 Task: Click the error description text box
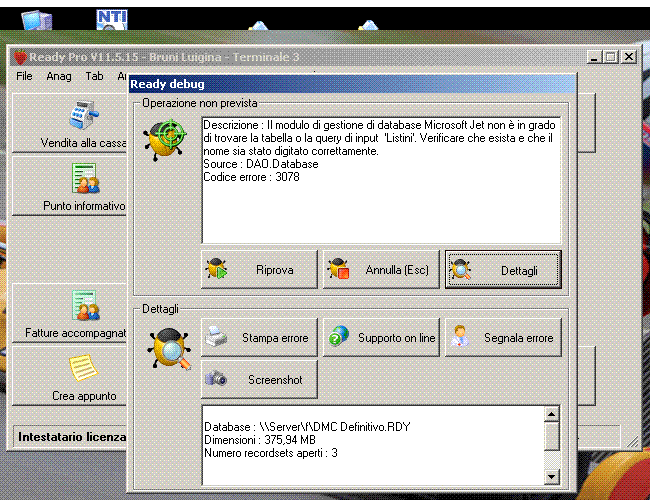click(x=381, y=180)
